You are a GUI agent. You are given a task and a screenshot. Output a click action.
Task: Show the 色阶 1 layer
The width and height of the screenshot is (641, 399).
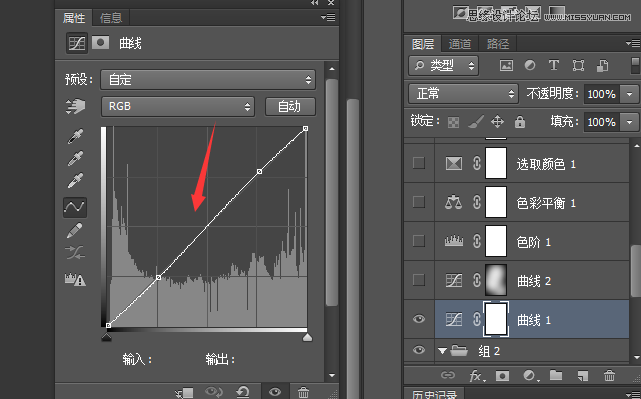tap(419, 241)
